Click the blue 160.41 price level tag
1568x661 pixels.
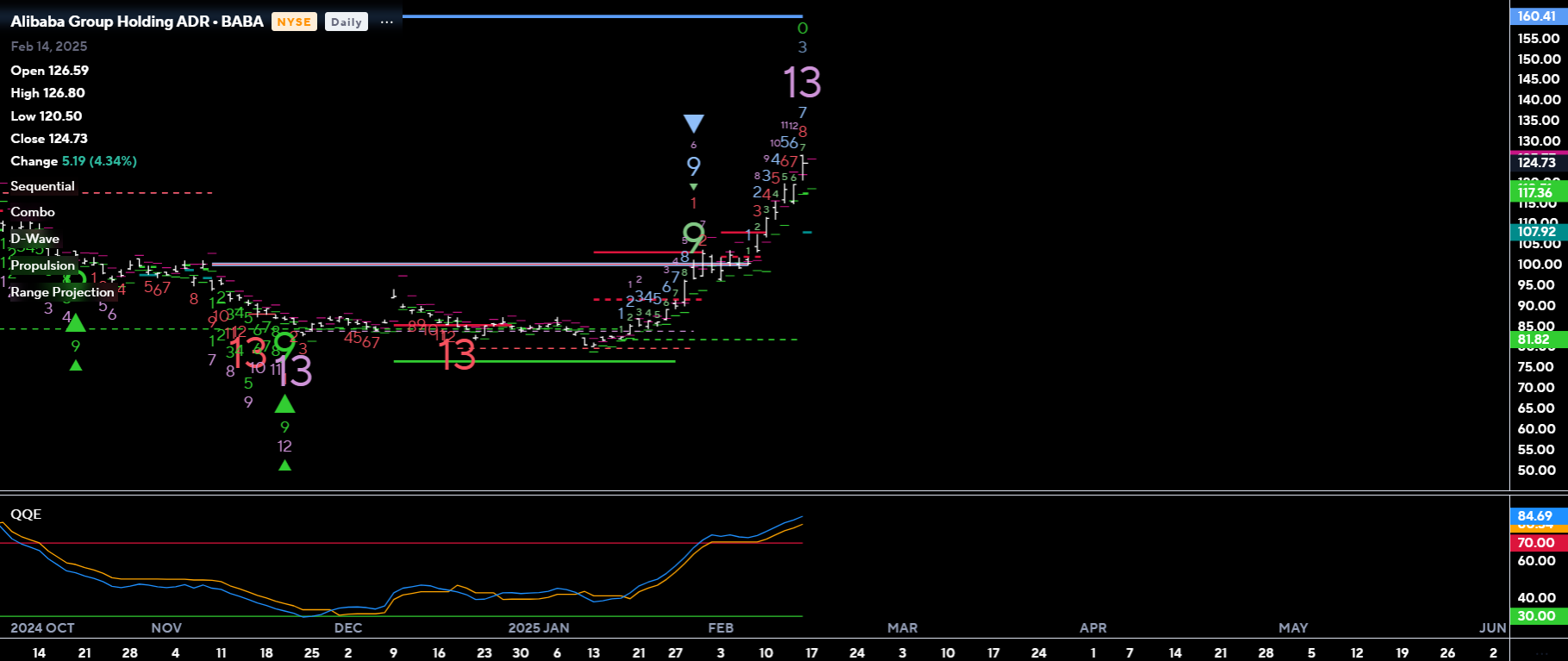(x=1537, y=16)
